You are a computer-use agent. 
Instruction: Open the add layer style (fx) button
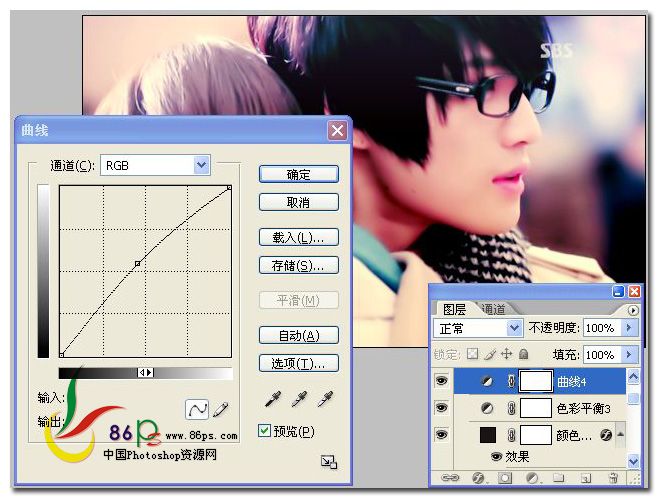click(478, 478)
